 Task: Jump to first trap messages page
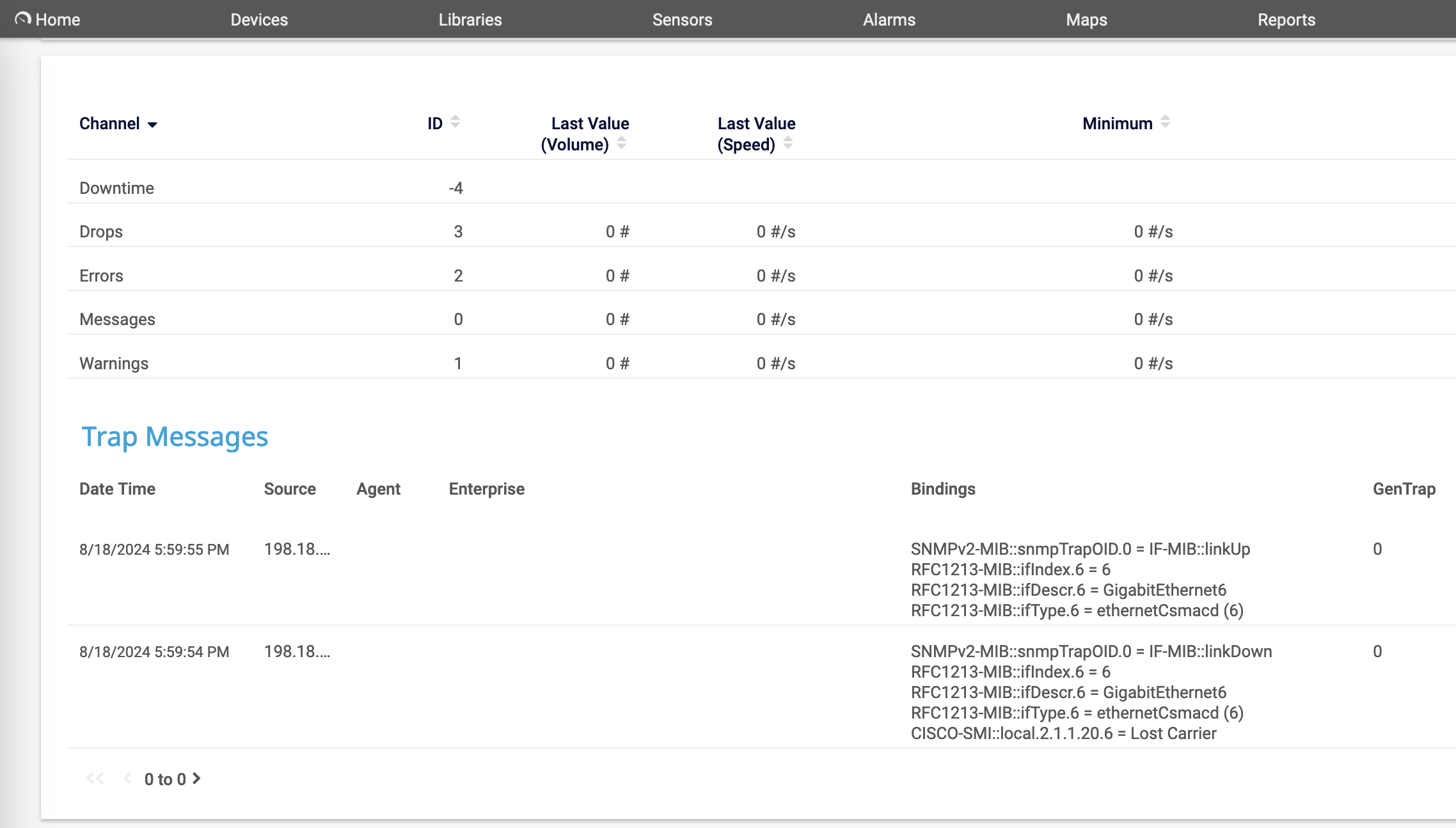click(95, 778)
